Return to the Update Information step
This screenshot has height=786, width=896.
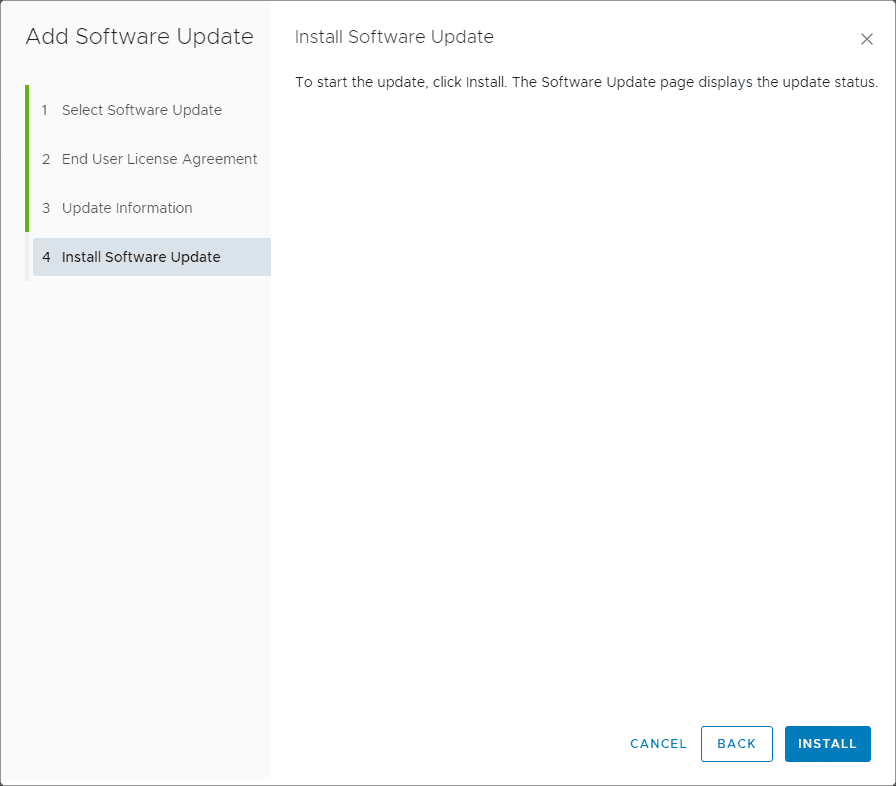pyautogui.click(x=127, y=208)
